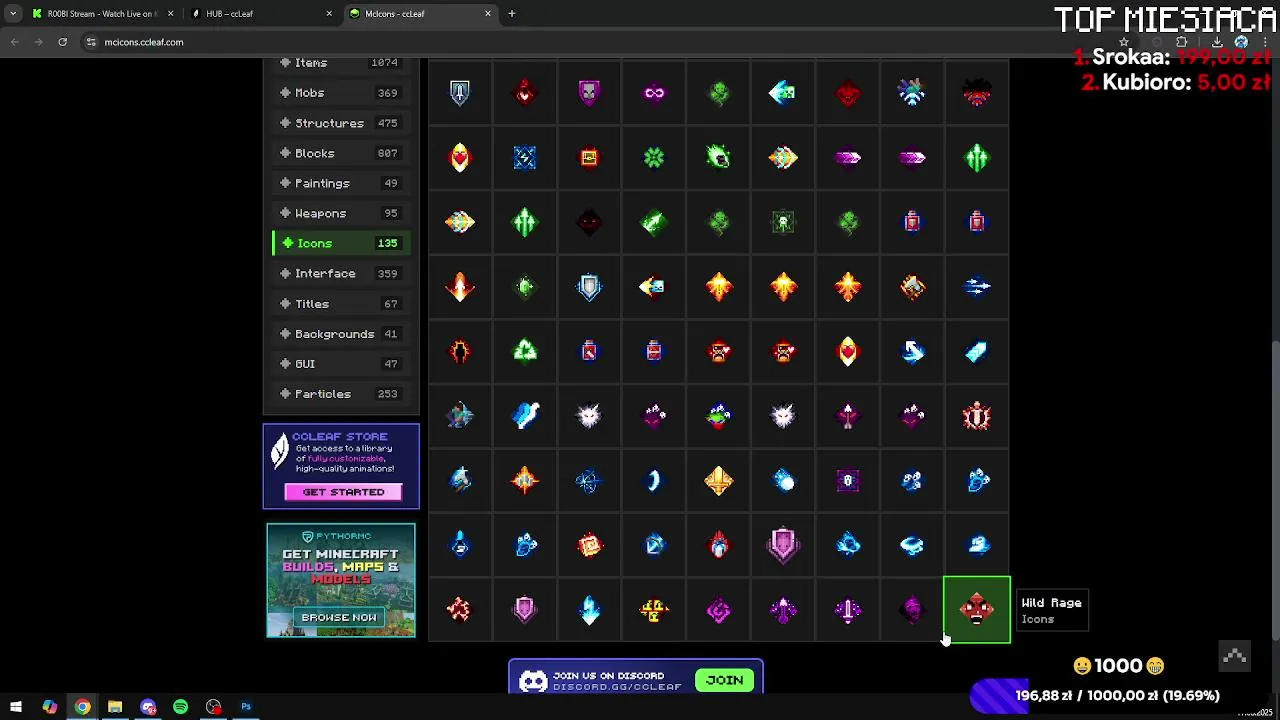Image resolution: width=1280 pixels, height=720 pixels.
Task: Select the Mcicons – ccleaf tab
Action: [421, 14]
